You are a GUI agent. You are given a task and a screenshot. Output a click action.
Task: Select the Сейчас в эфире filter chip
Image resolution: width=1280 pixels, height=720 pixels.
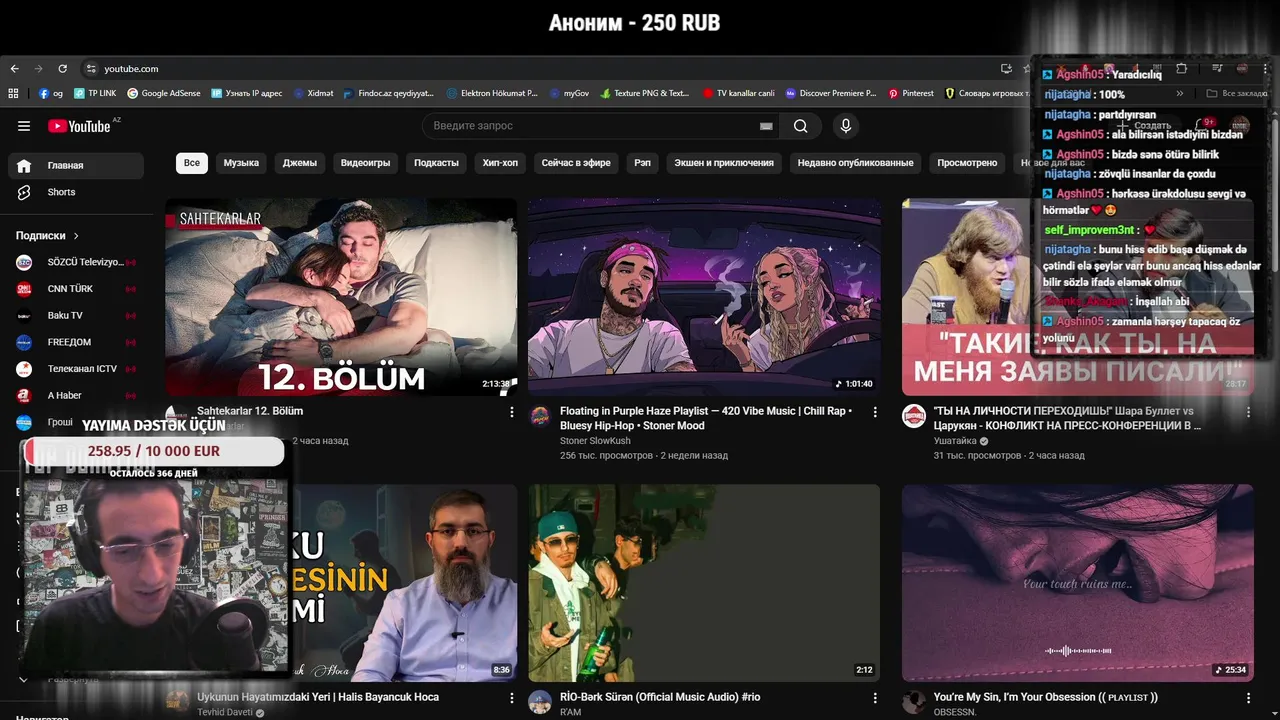[576, 163]
